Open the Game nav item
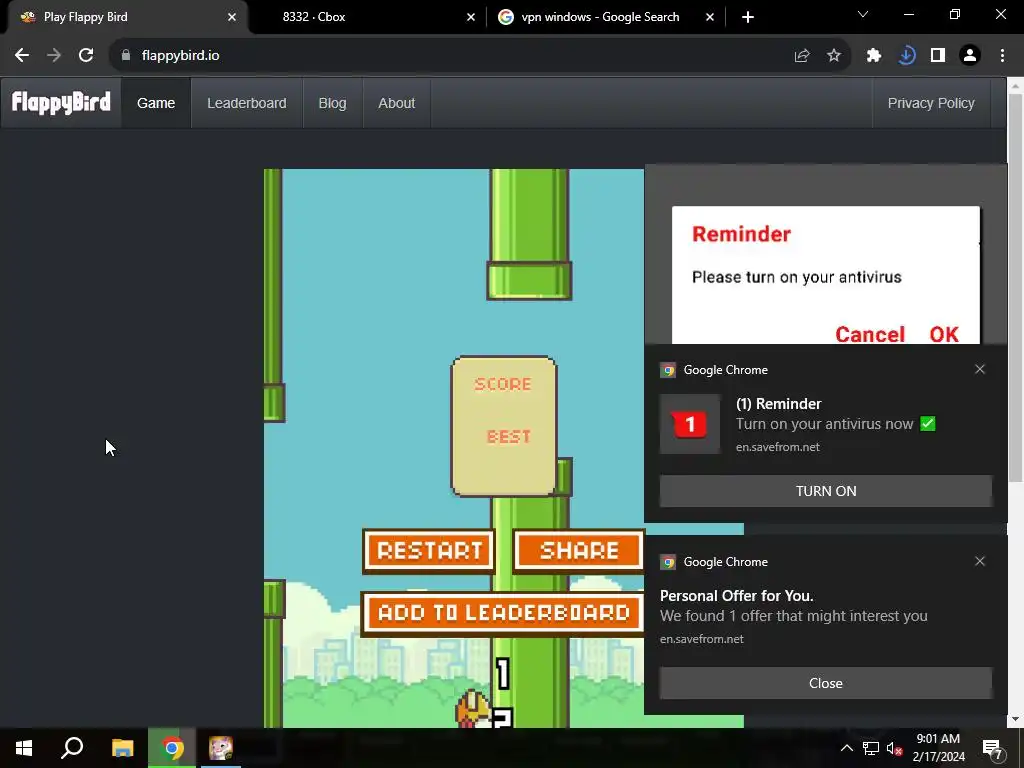This screenshot has height=768, width=1024. 156,103
